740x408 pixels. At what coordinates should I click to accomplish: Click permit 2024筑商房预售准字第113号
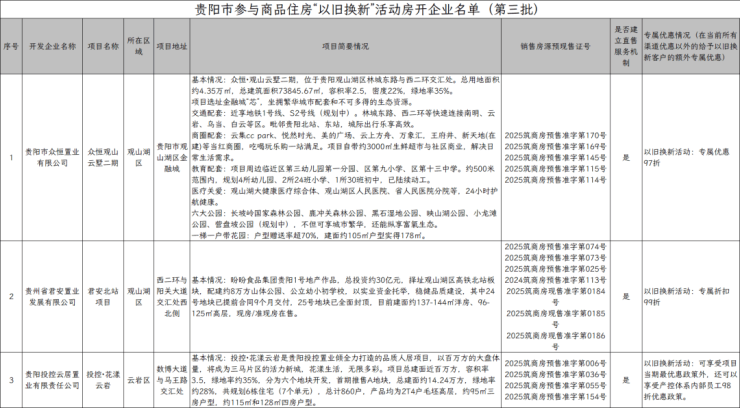(x=555, y=280)
